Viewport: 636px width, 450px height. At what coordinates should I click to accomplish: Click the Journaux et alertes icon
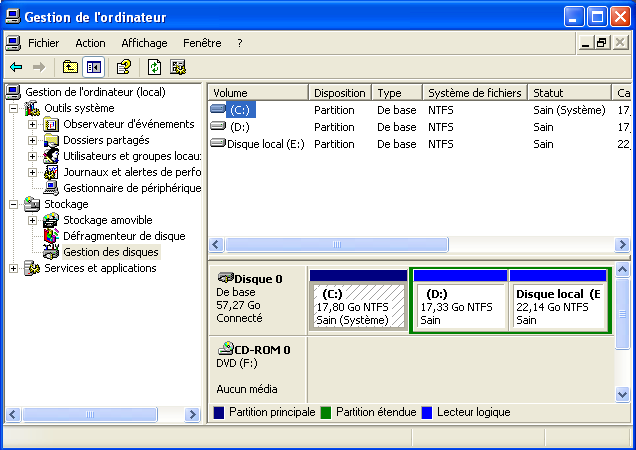pyautogui.click(x=51, y=172)
